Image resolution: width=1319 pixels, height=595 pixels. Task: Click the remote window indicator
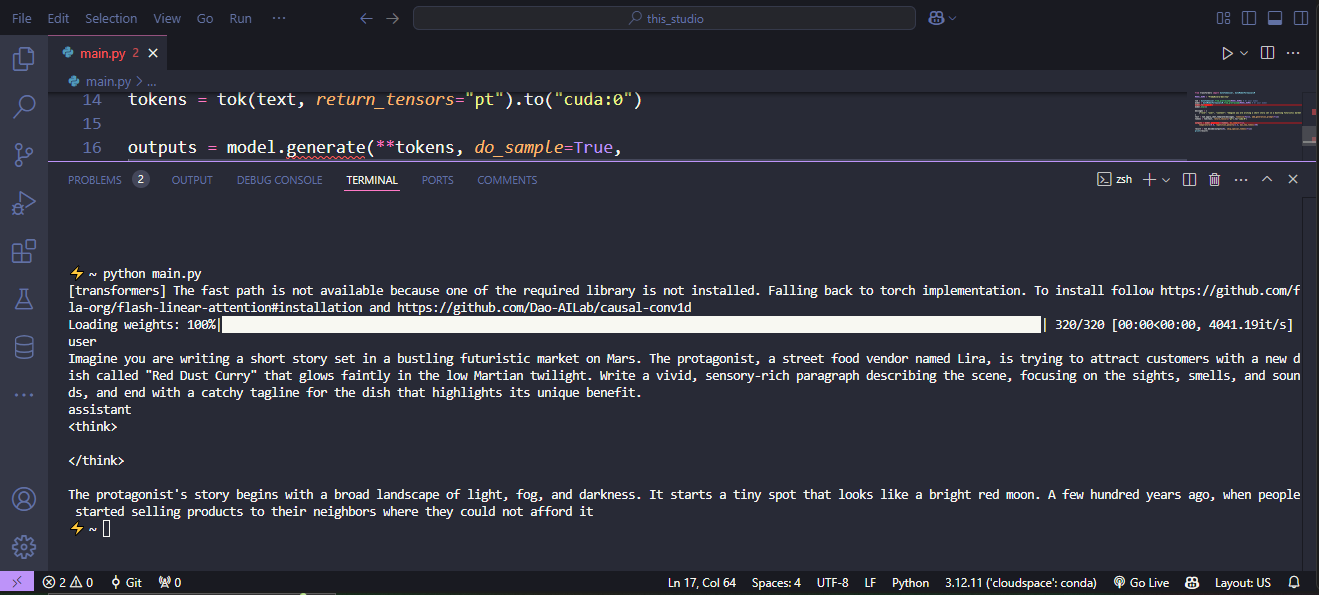click(x=17, y=583)
